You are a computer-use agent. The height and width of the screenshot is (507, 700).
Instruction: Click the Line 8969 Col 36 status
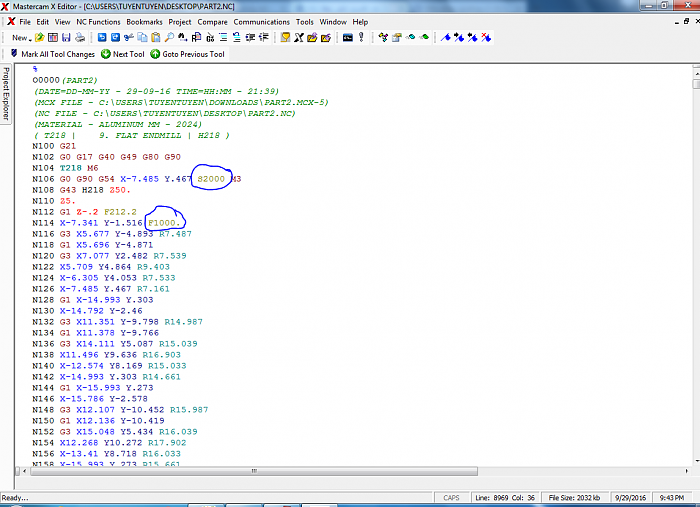pos(505,498)
